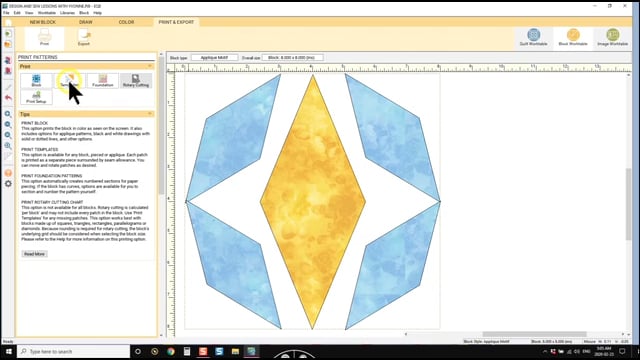This screenshot has height=360, width=640.
Task: Switch to the Image Worktable
Action: click(x=612, y=37)
